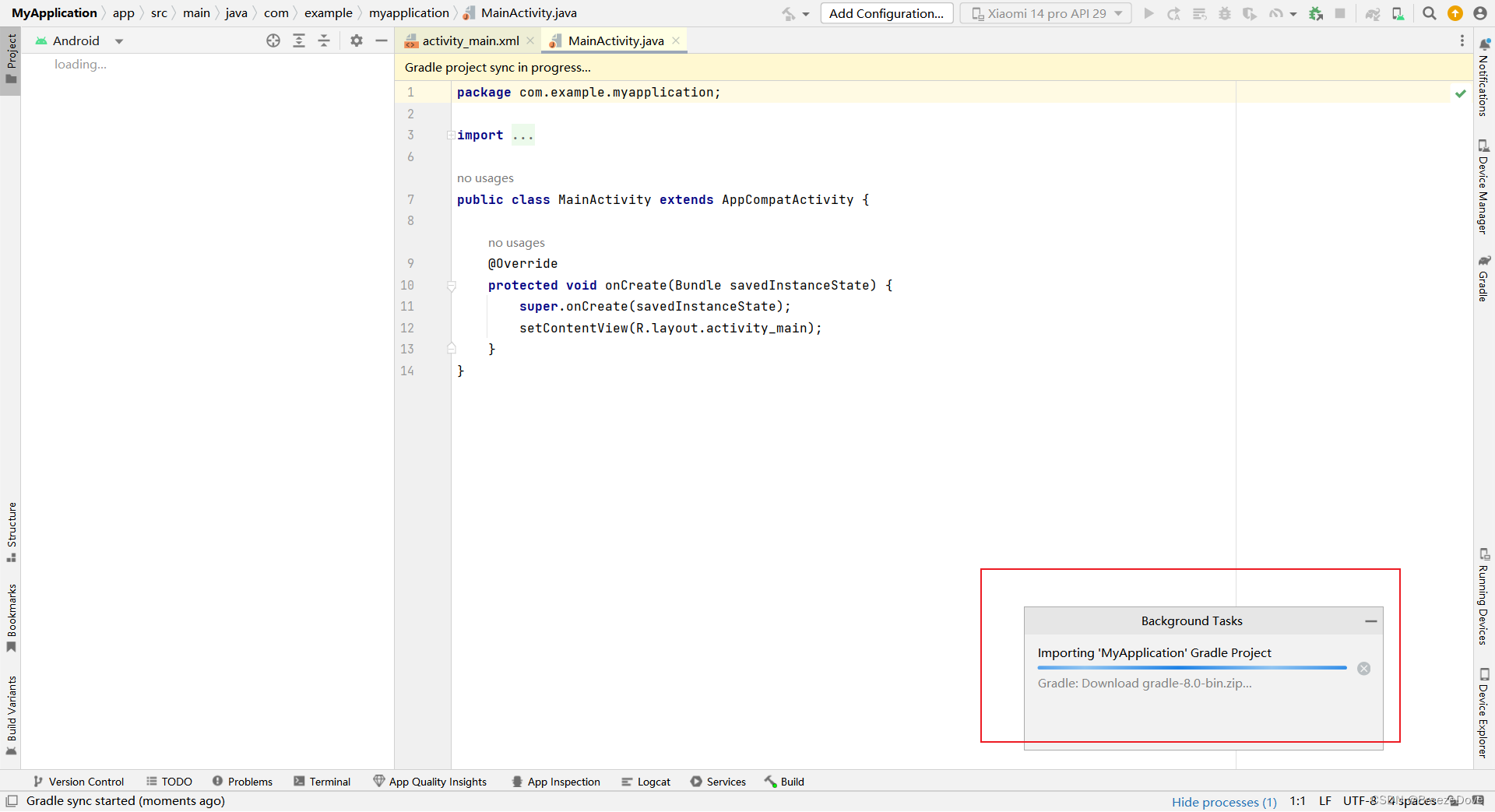Close the activity_main.xml tab
Image resolution: width=1495 pixels, height=812 pixels.
[530, 40]
